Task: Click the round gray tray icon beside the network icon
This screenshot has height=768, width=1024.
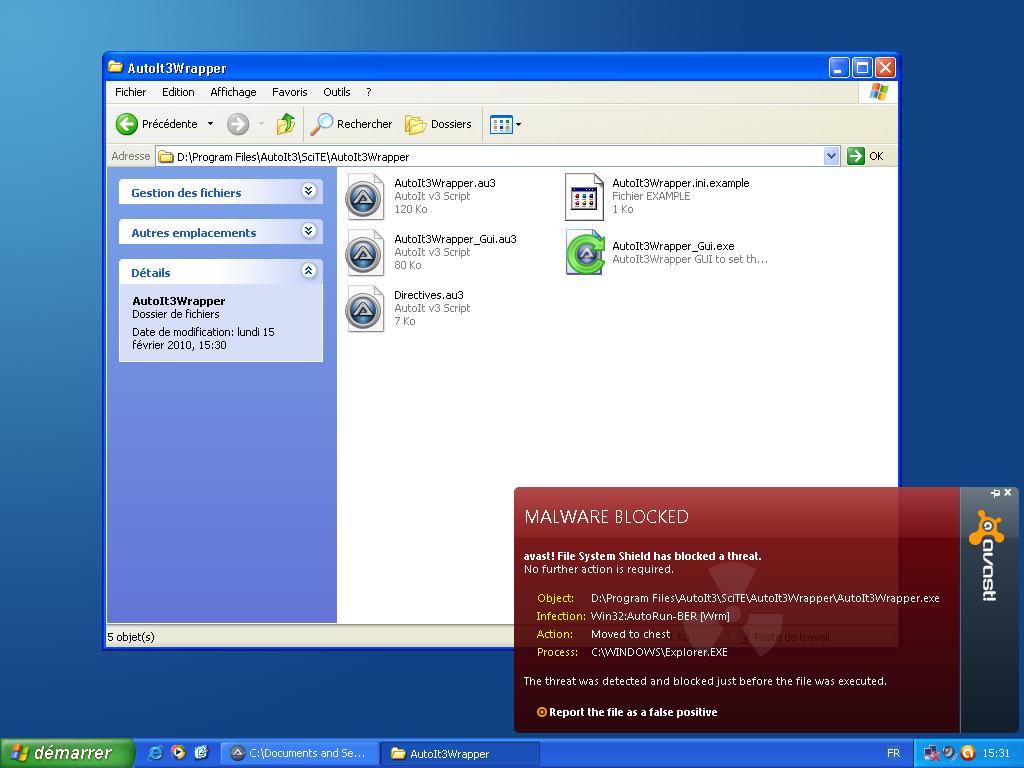Action: [x=949, y=753]
